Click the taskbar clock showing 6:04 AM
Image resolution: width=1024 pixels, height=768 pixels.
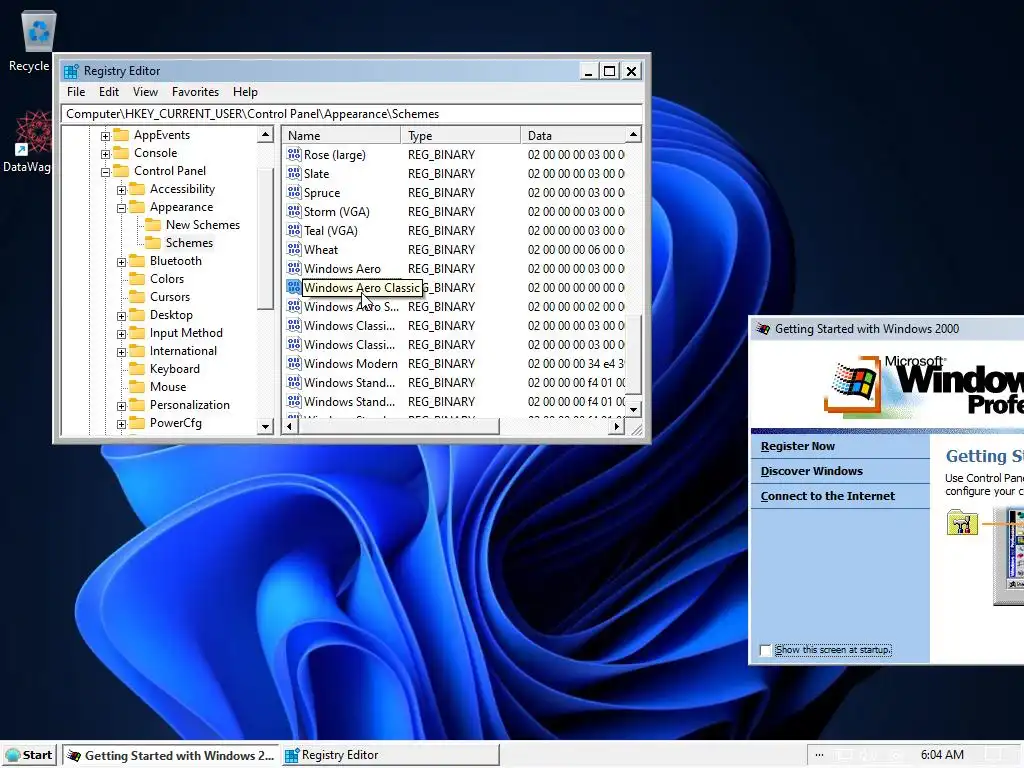click(x=942, y=755)
